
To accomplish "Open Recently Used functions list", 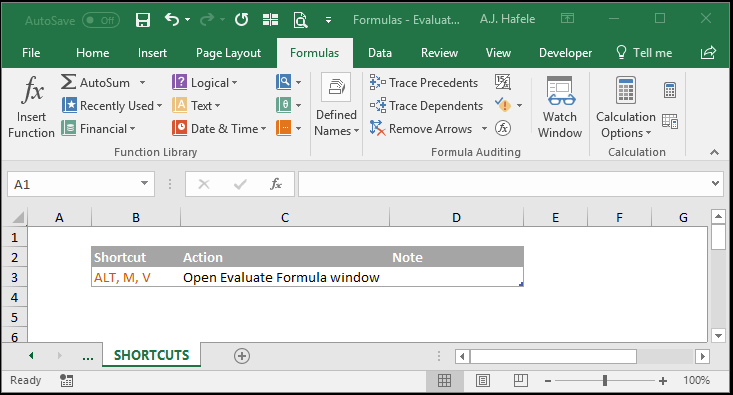I will (112, 105).
